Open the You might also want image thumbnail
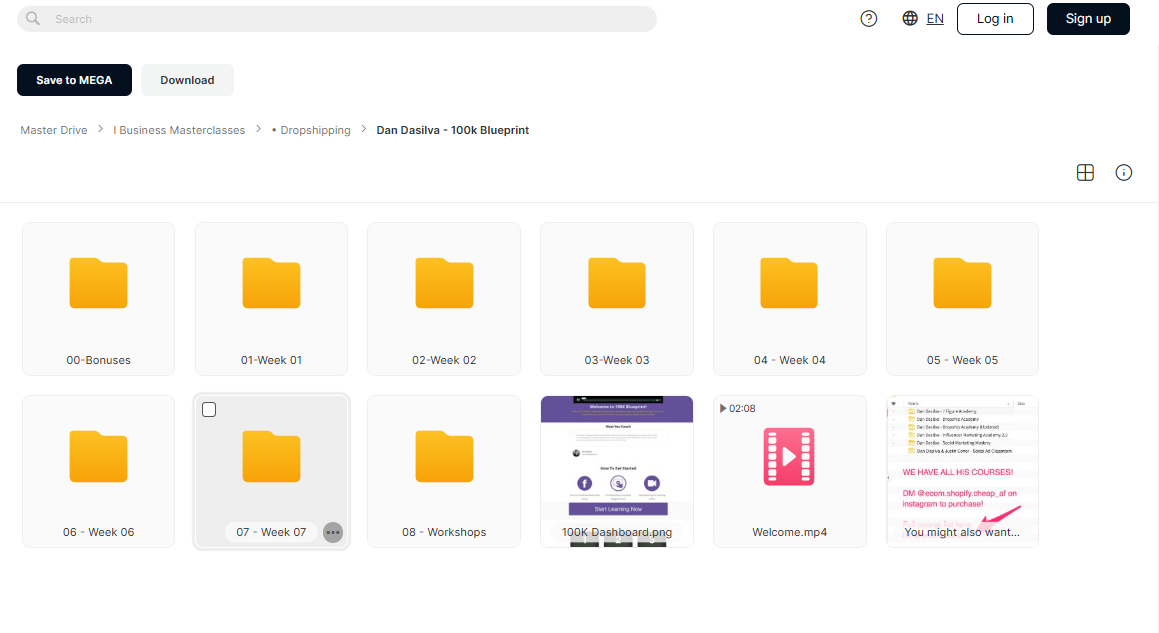 point(962,472)
